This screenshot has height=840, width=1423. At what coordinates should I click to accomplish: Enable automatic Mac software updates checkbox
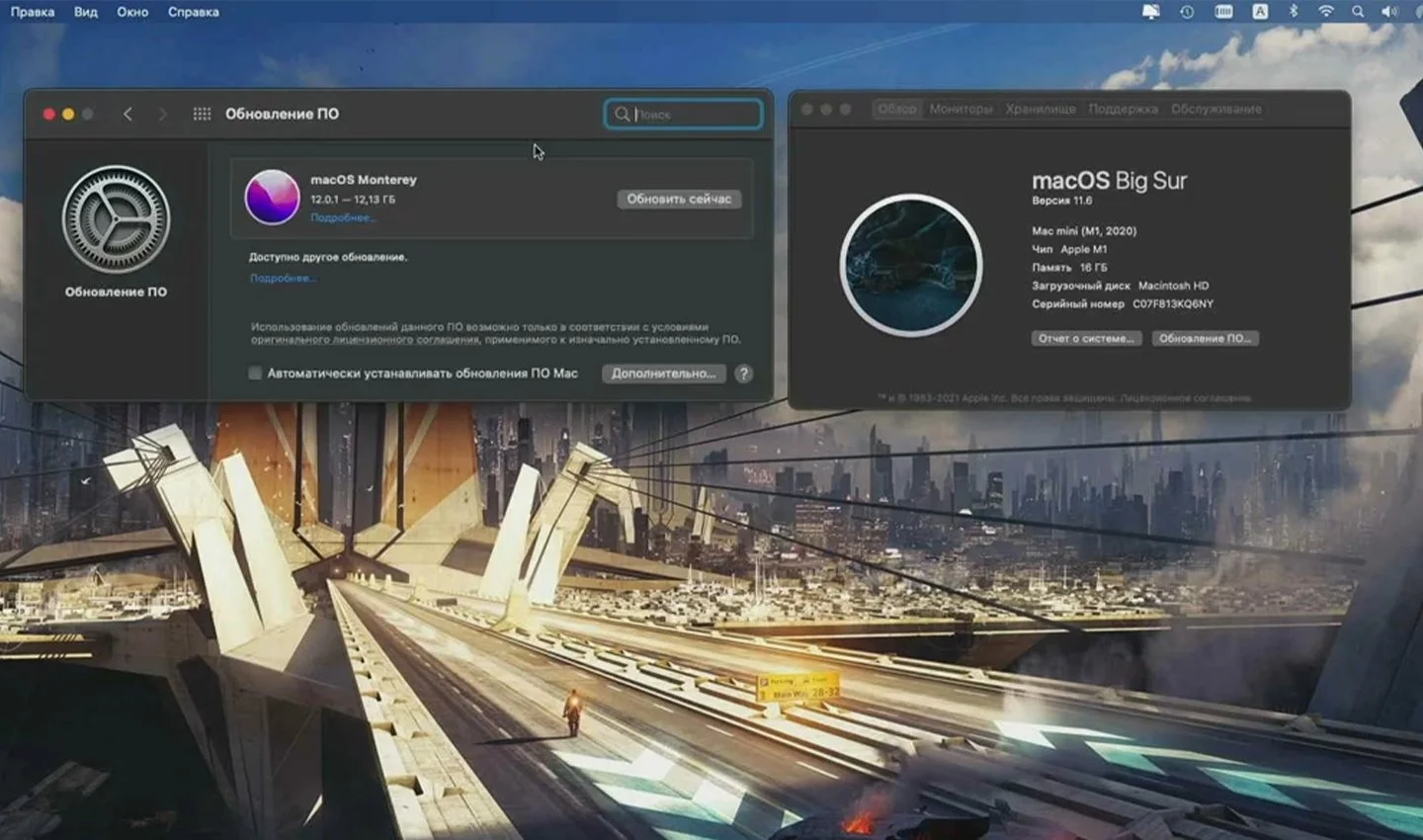tap(255, 373)
